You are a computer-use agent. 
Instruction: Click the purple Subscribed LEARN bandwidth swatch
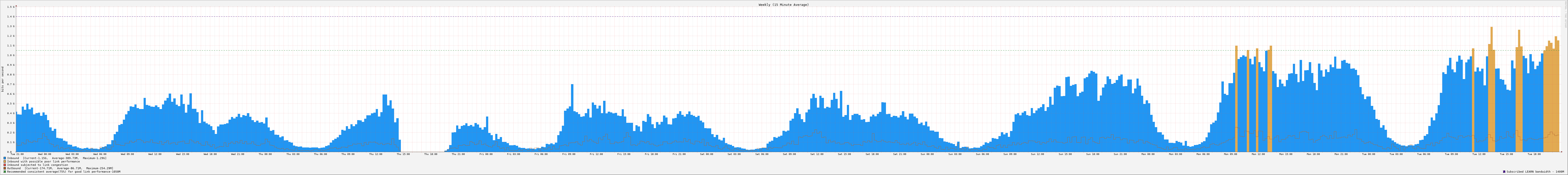point(1504,172)
